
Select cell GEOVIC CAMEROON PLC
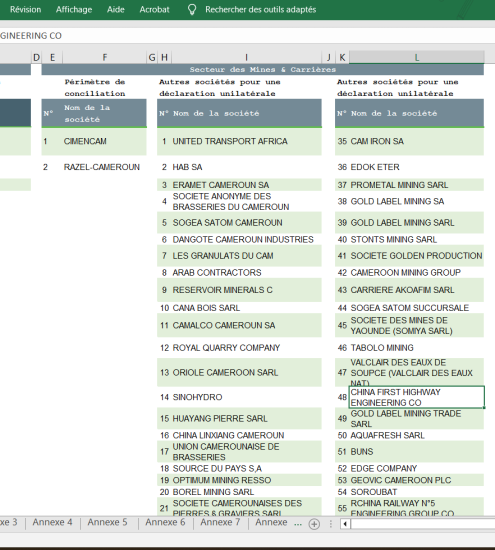(x=417, y=480)
